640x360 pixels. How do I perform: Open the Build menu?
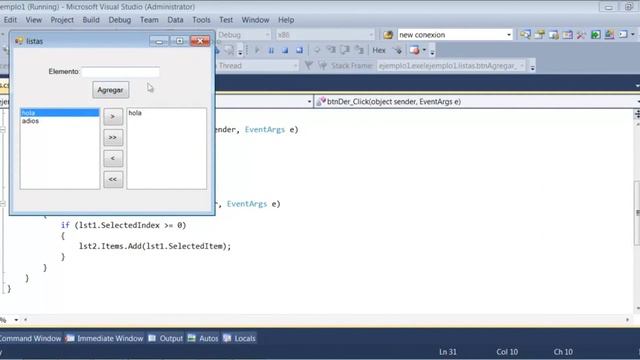tap(91, 20)
